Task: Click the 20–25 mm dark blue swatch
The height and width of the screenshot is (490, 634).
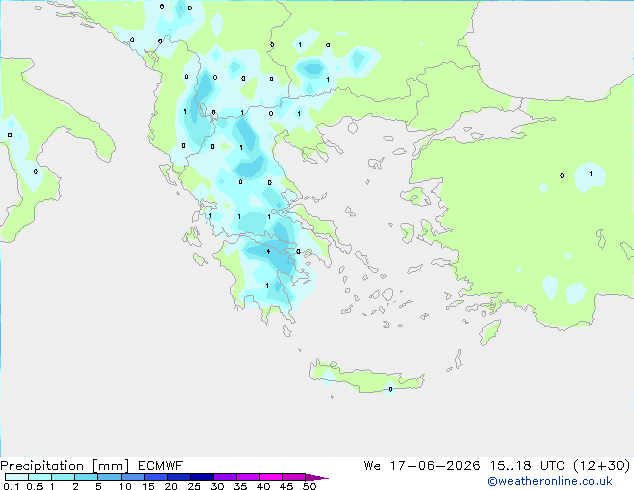Action: 179,477
